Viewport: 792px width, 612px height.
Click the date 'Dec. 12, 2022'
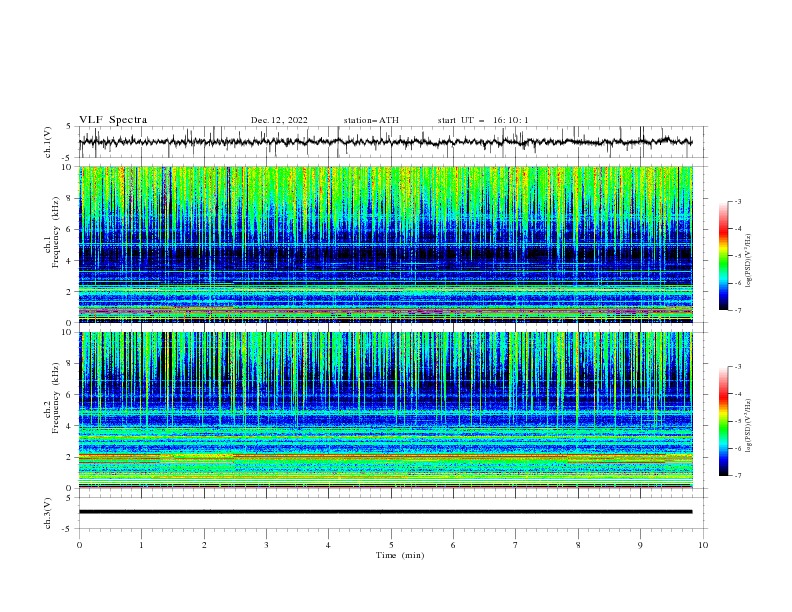pos(279,120)
